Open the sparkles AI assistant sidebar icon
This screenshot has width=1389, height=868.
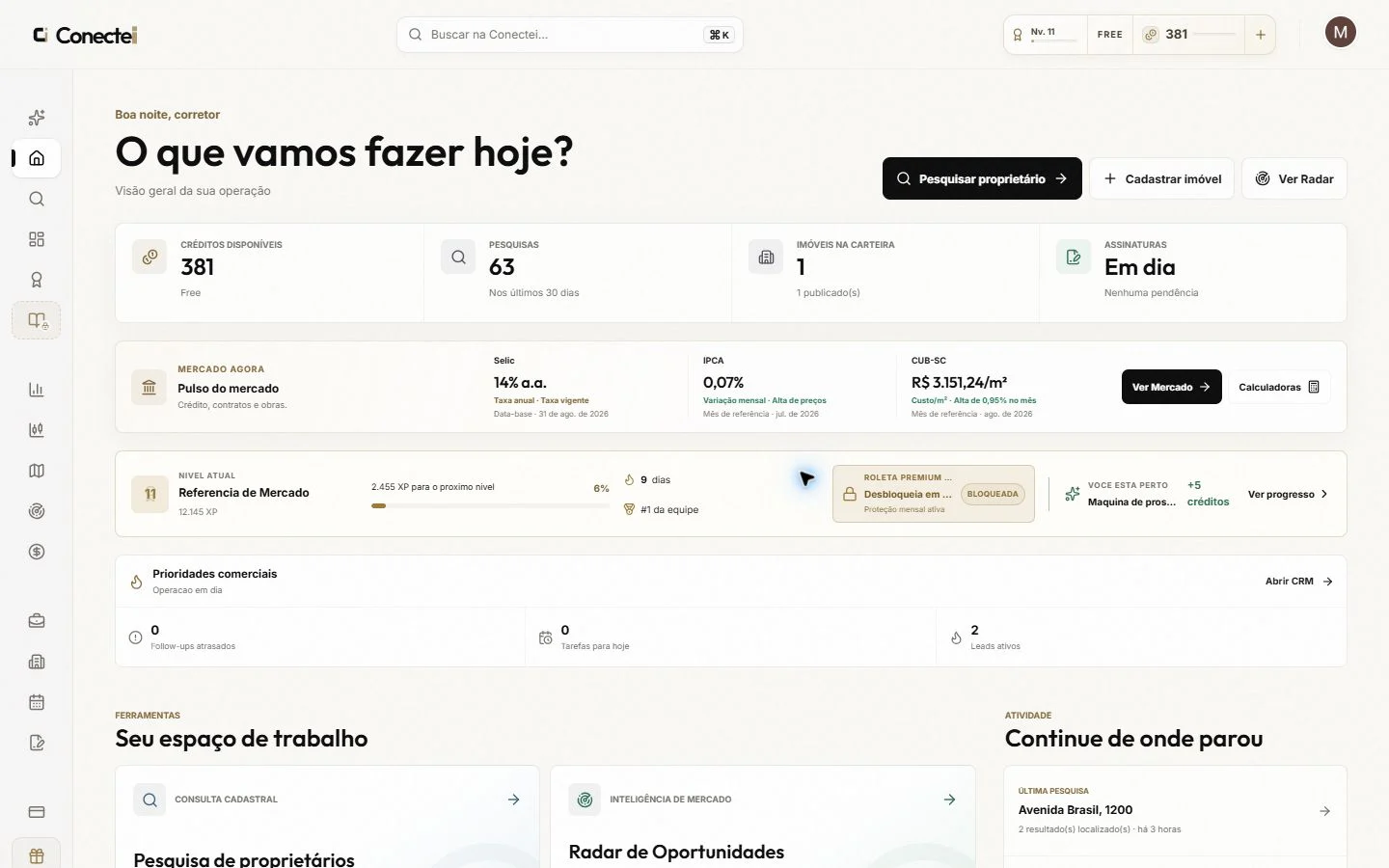click(37, 118)
